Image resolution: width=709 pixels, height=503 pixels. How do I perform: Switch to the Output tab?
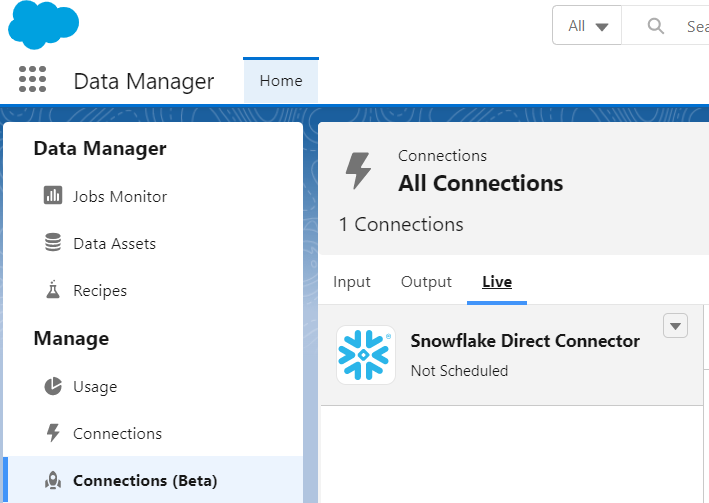click(426, 282)
